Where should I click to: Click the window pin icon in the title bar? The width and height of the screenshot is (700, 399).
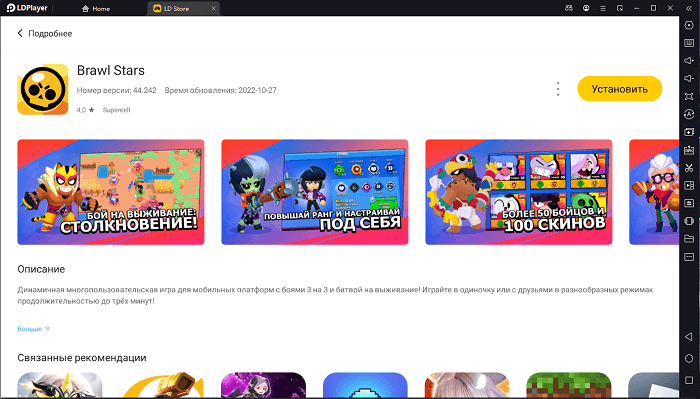(620, 8)
